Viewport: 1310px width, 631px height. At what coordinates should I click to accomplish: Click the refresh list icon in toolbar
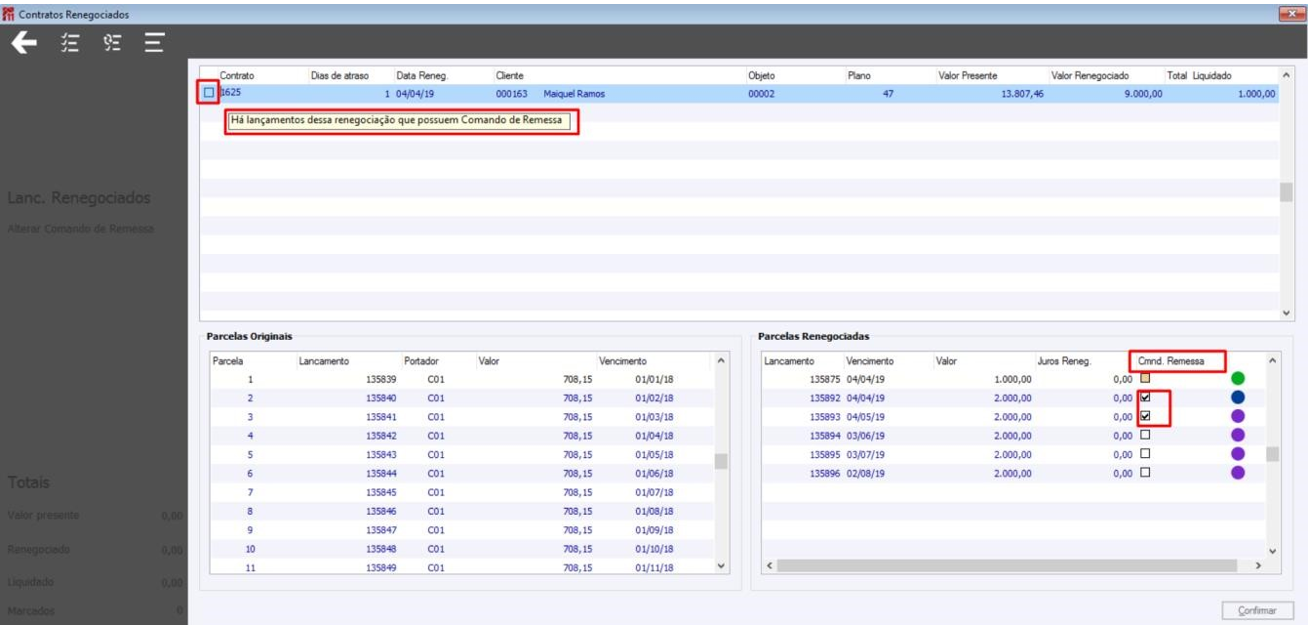coord(111,42)
